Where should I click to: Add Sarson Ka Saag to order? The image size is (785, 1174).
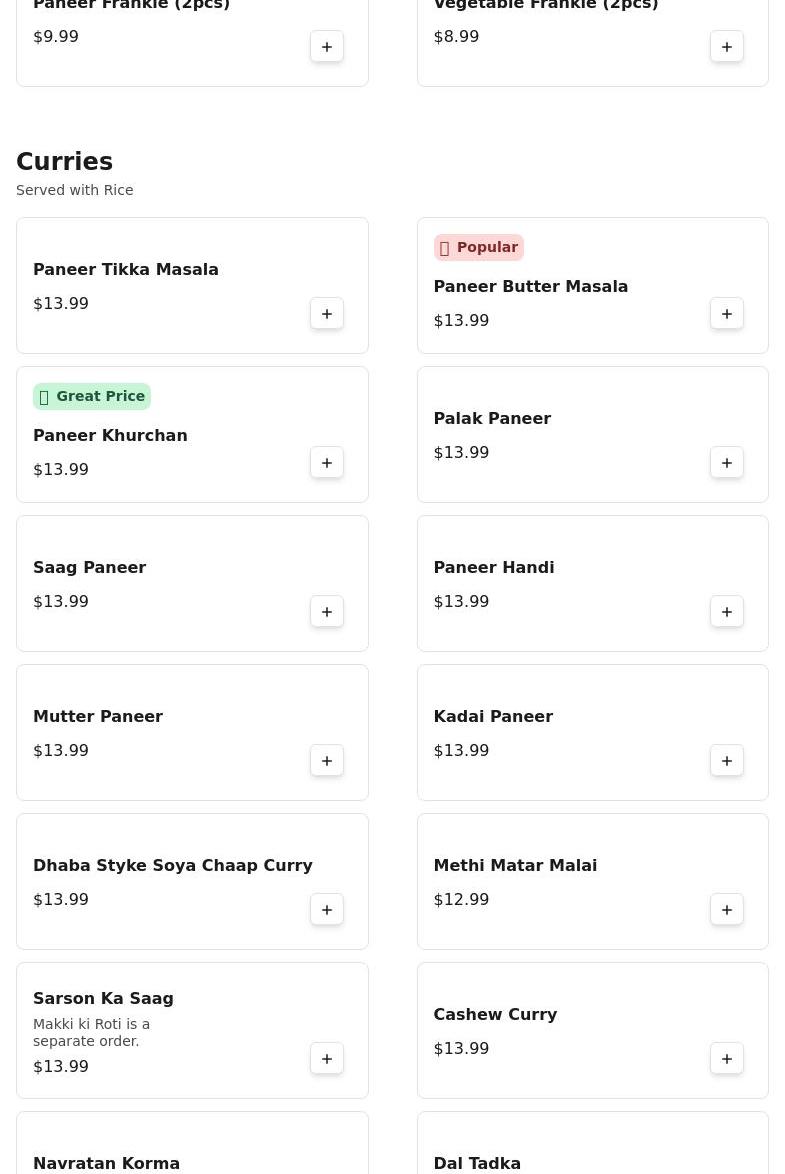pyautogui.click(x=327, y=1059)
